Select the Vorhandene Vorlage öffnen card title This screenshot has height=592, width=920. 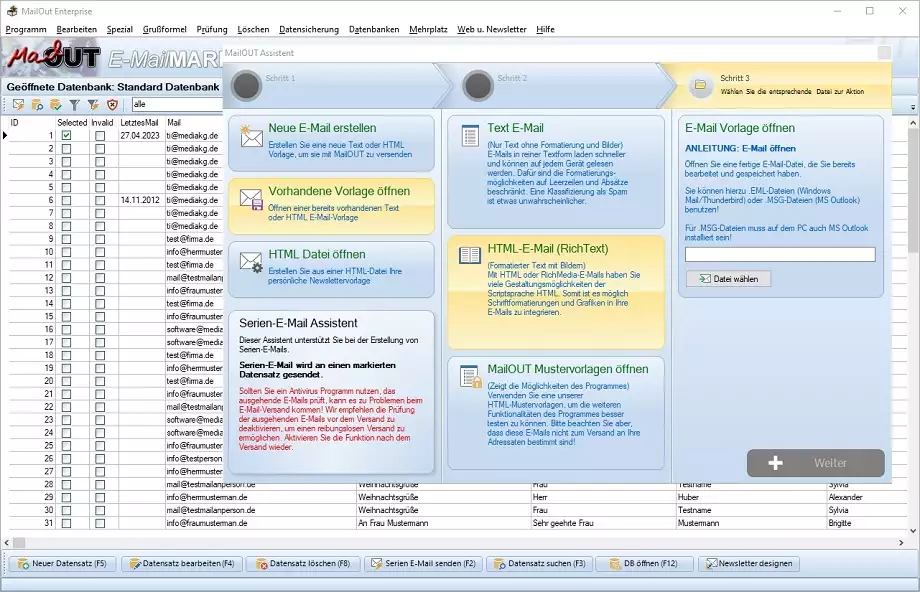click(339, 191)
